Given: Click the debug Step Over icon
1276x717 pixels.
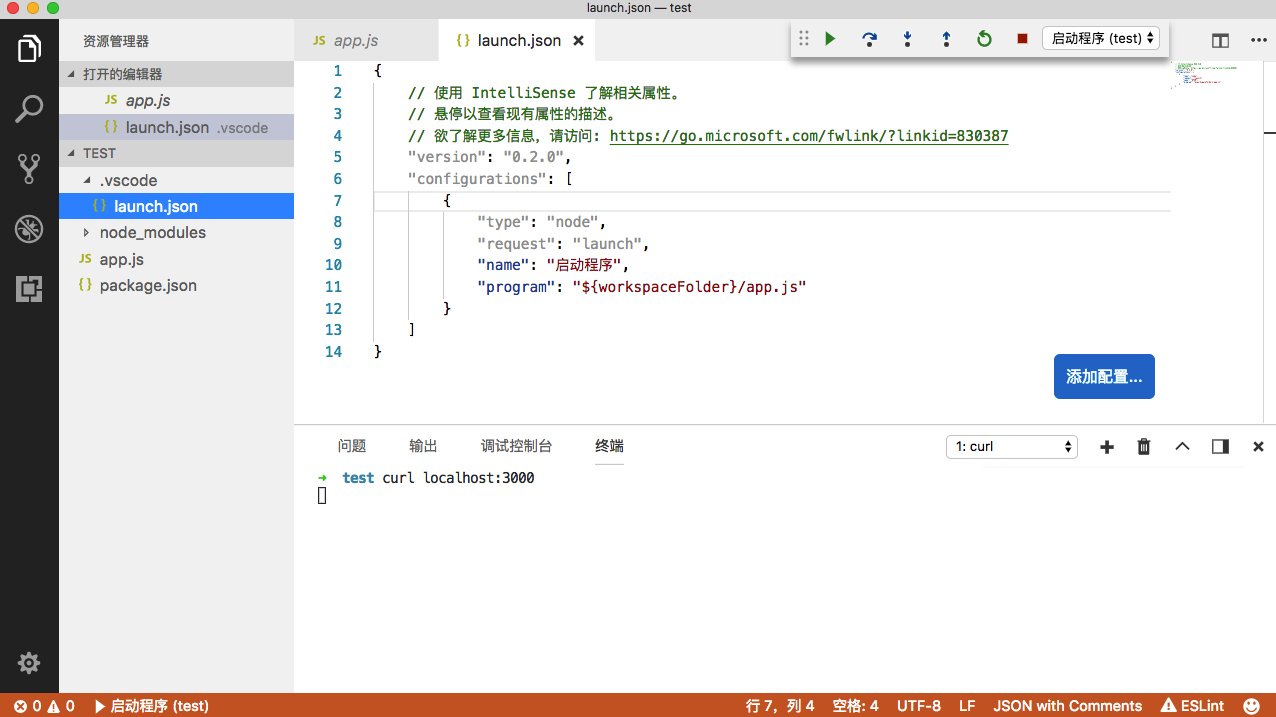Looking at the screenshot, I should (x=869, y=39).
